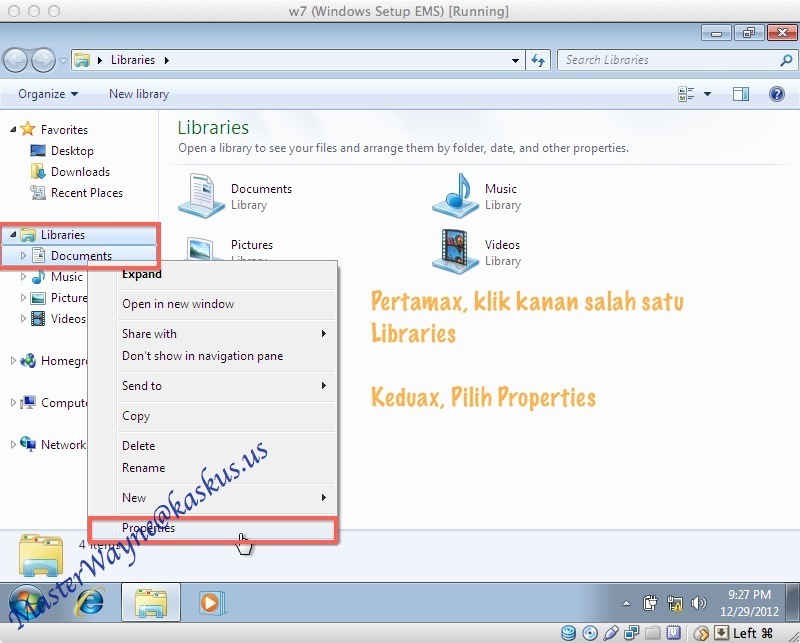
Task: Collapse the Libraries tree group
Action: point(13,235)
